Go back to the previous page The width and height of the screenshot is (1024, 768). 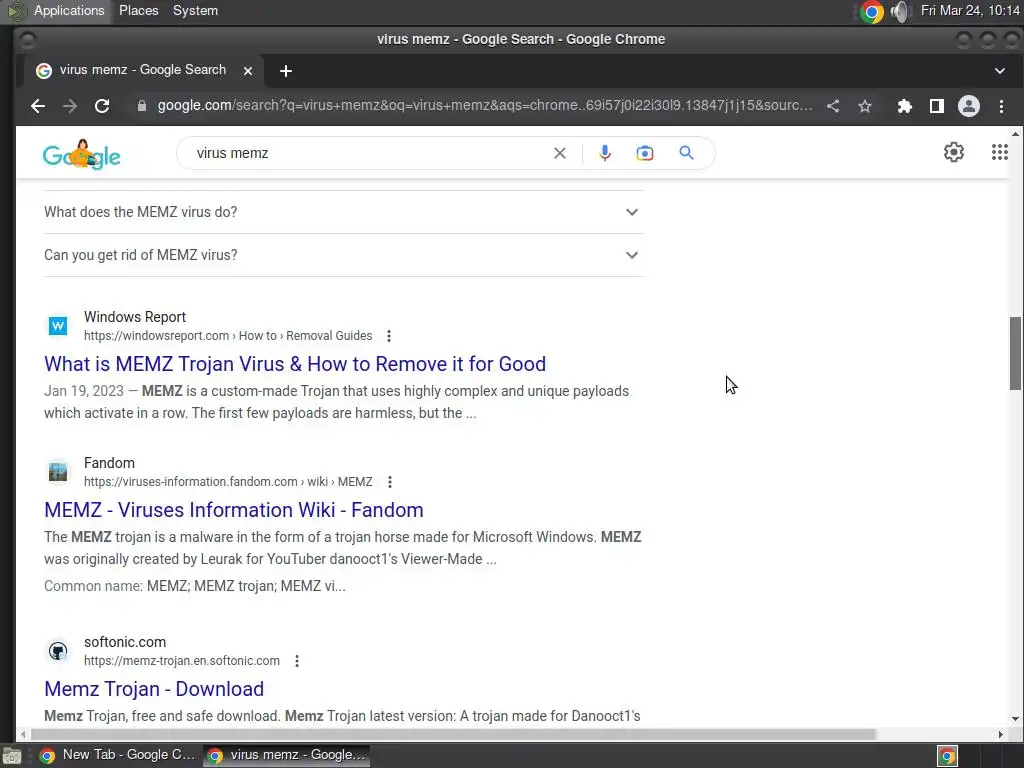pyautogui.click(x=38, y=106)
